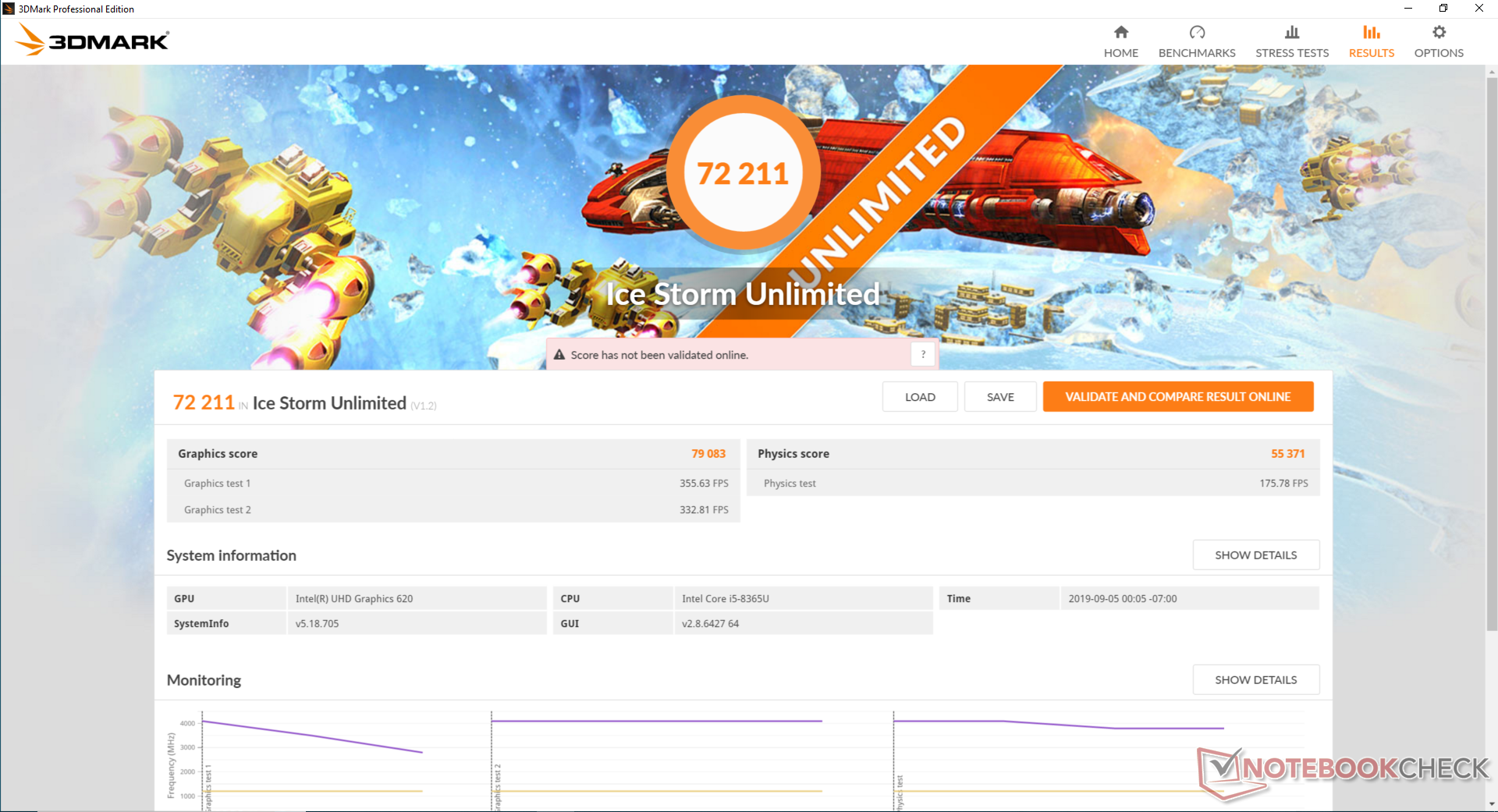Click the purple frequency line in Graphics test 1 chart

click(x=312, y=737)
